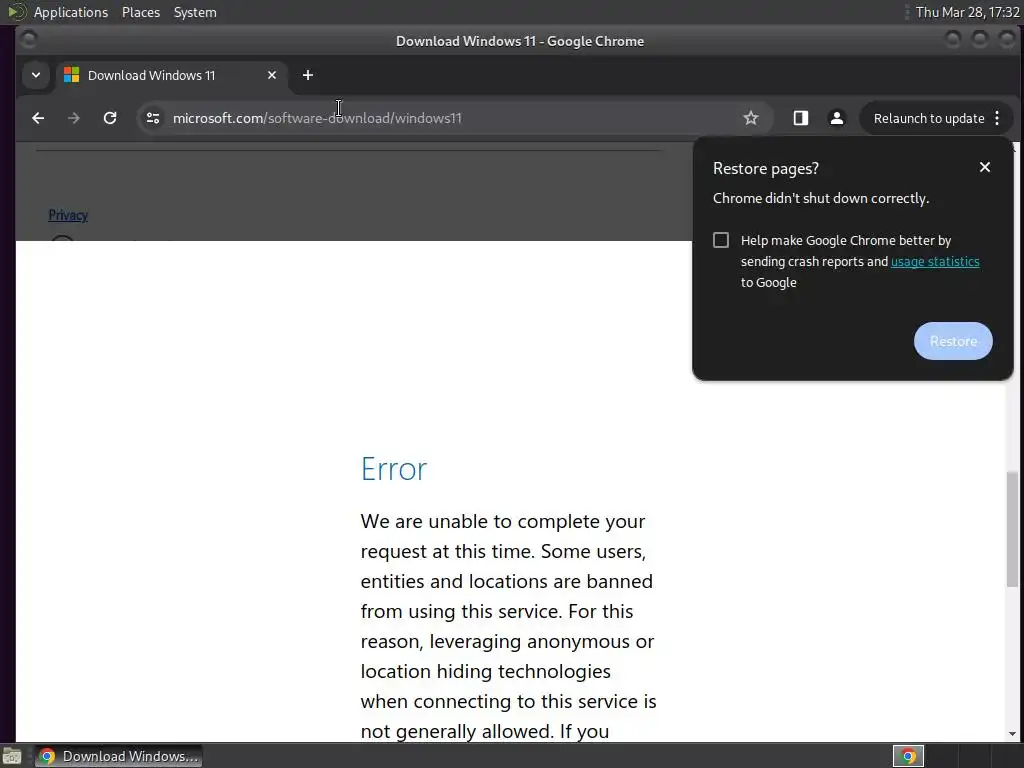1024x768 pixels.
Task: View site information icon in address bar
Action: (153, 118)
